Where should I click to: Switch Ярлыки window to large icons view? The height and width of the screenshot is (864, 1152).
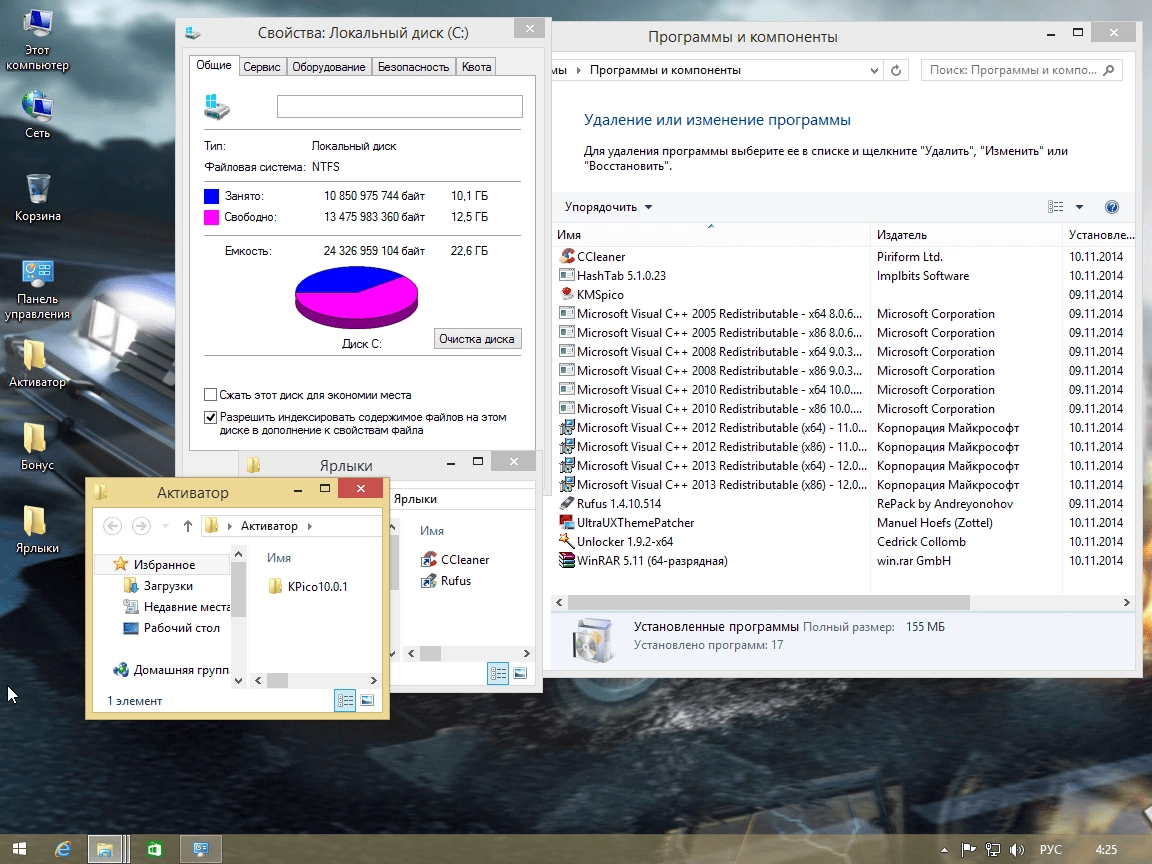520,673
